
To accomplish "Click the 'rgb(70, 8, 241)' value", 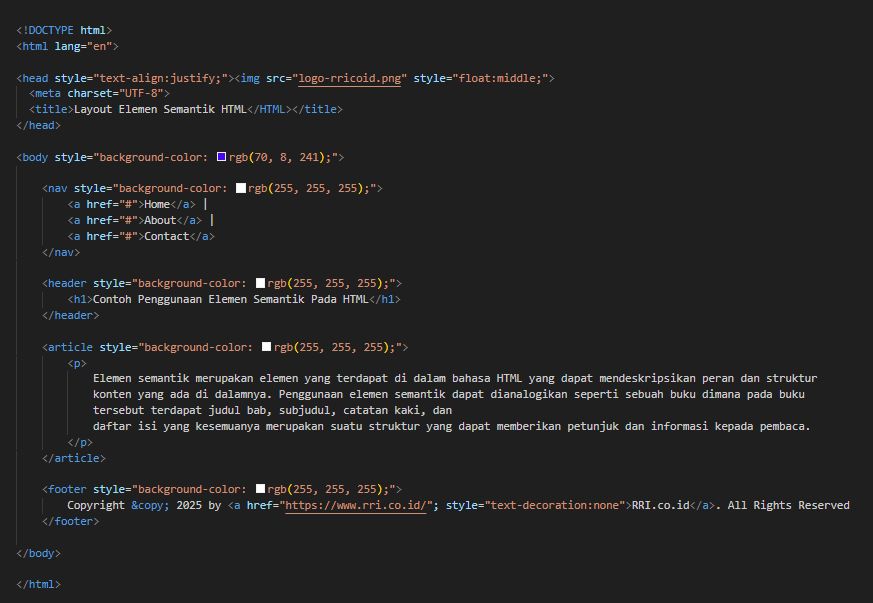I will [276, 157].
